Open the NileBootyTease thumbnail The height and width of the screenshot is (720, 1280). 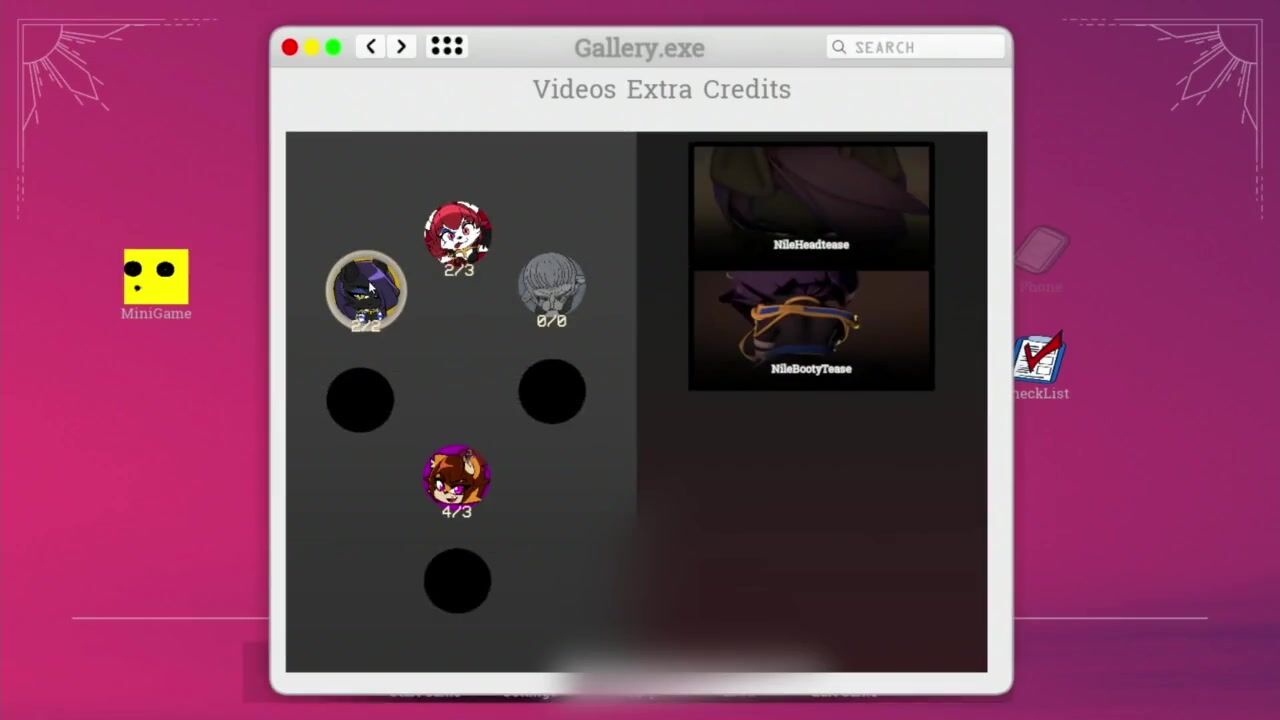pos(811,328)
